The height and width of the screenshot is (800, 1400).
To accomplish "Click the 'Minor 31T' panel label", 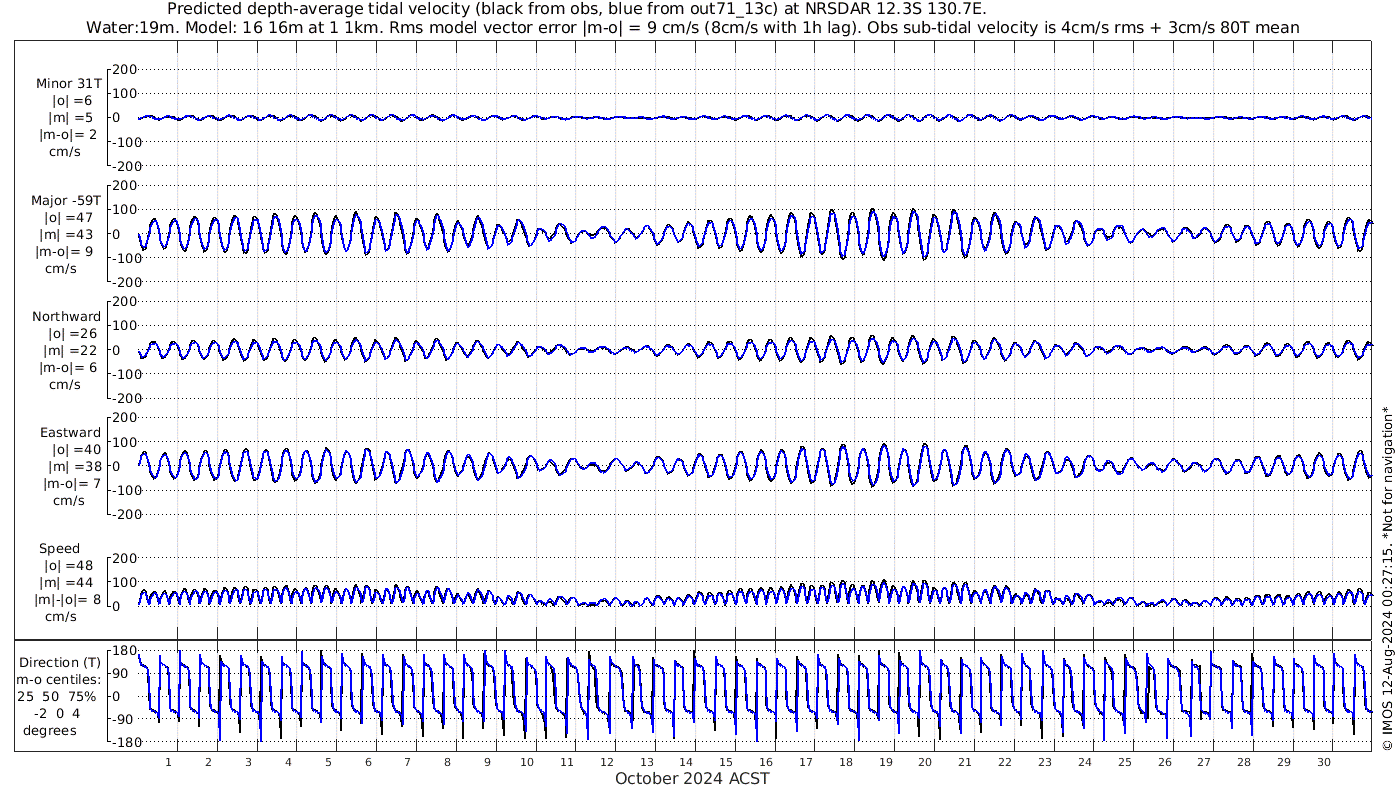I will (68, 84).
